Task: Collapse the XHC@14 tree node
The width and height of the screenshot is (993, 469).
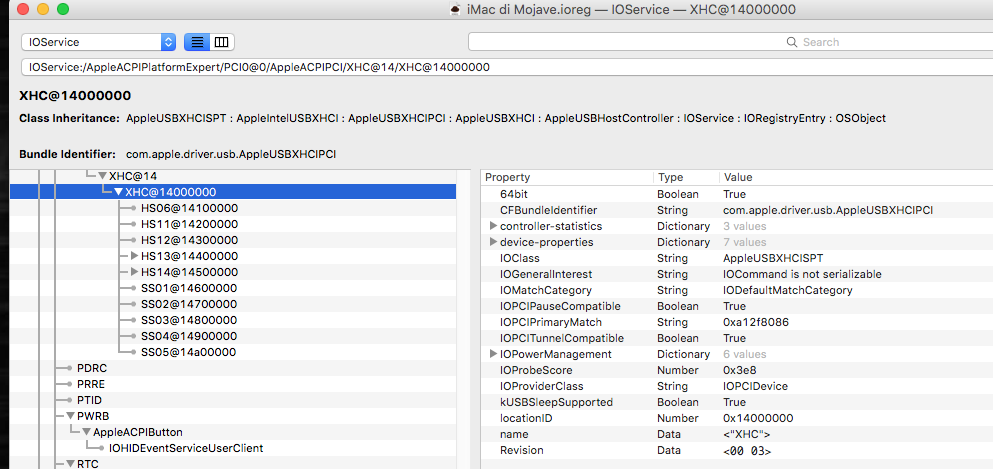Action: tap(103, 176)
